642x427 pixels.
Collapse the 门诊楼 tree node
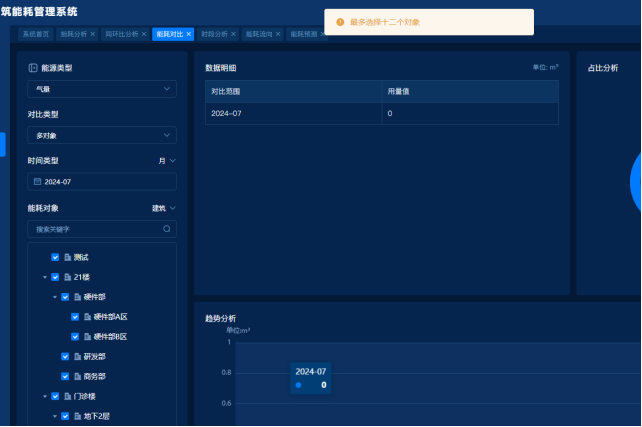pyautogui.click(x=44, y=396)
